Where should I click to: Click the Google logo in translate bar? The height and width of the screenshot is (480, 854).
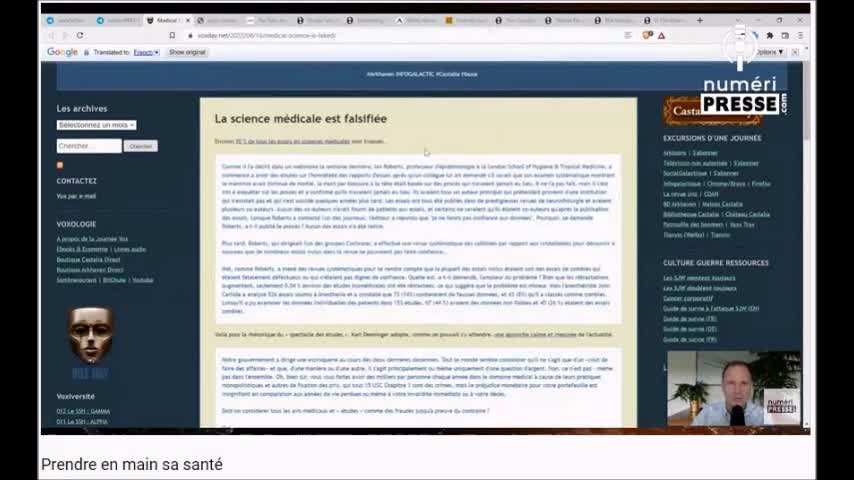tap(62, 52)
